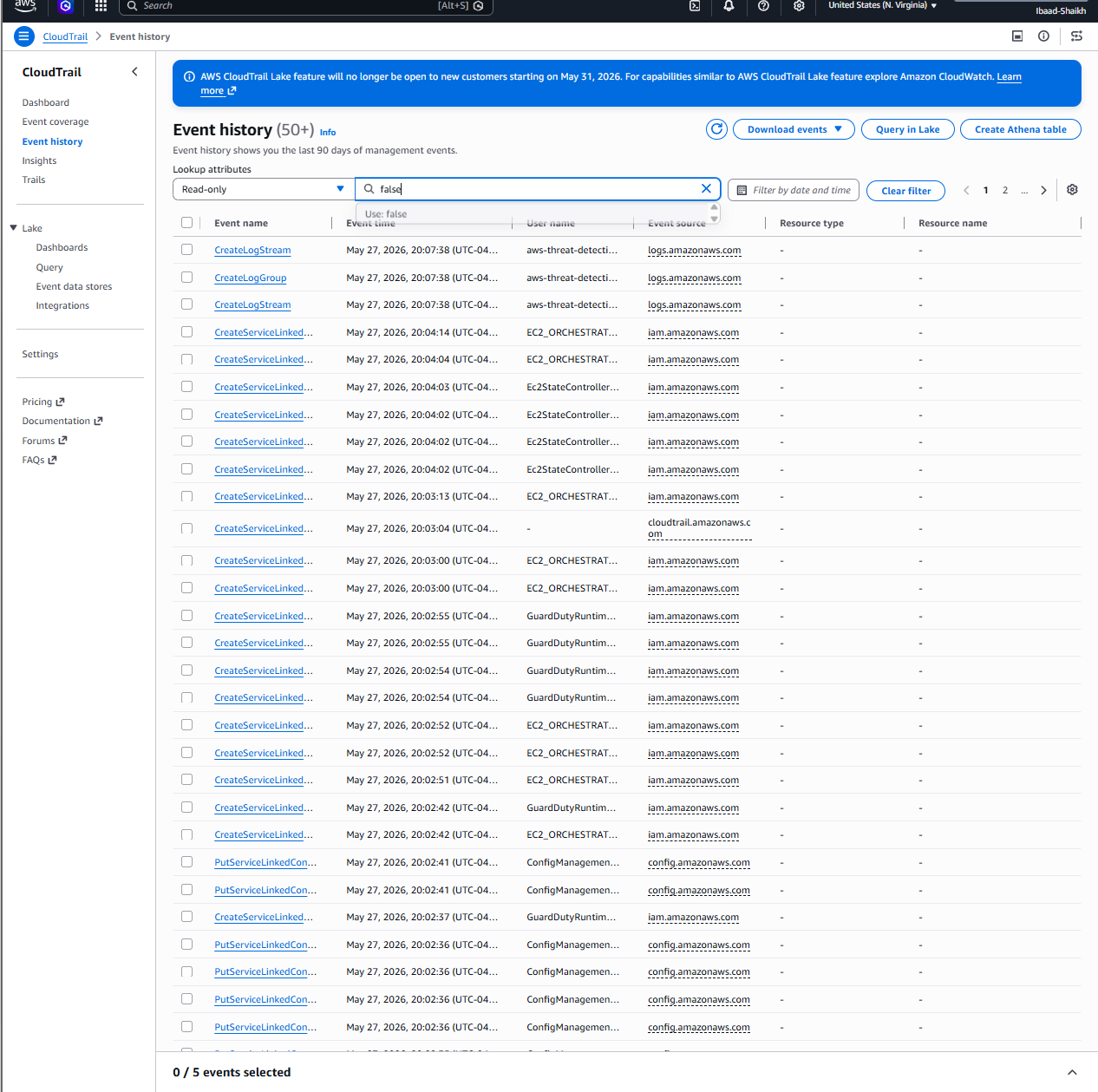Screen dimensions: 1098x1092
Task: Open Insights in the sidebar
Action: (x=39, y=160)
